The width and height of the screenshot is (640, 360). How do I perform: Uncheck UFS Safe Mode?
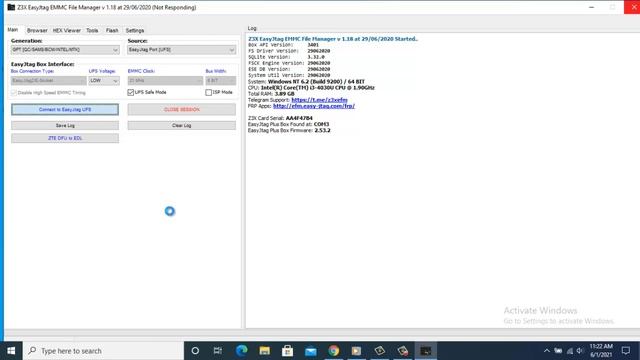131,92
